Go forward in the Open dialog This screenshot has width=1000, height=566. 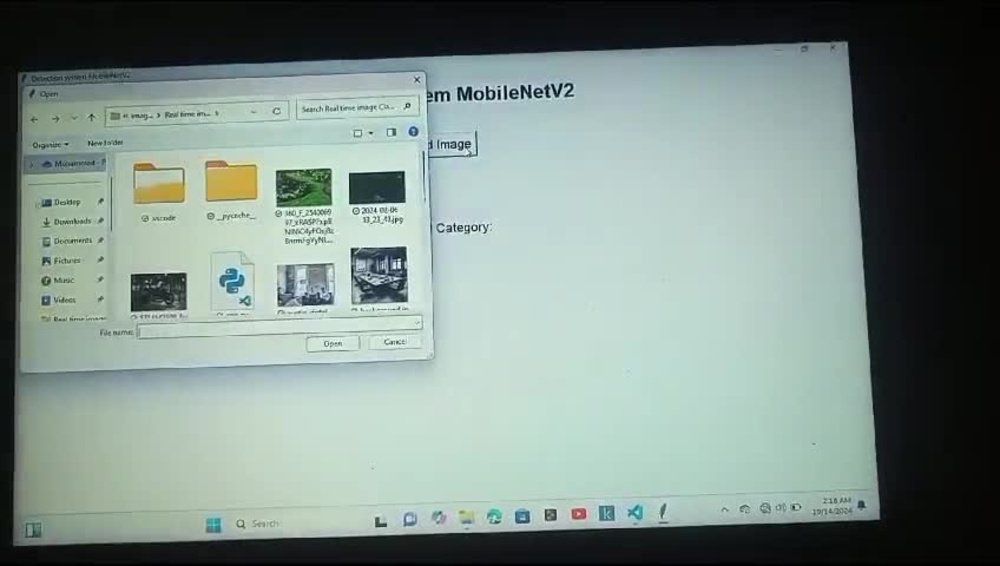[55, 119]
